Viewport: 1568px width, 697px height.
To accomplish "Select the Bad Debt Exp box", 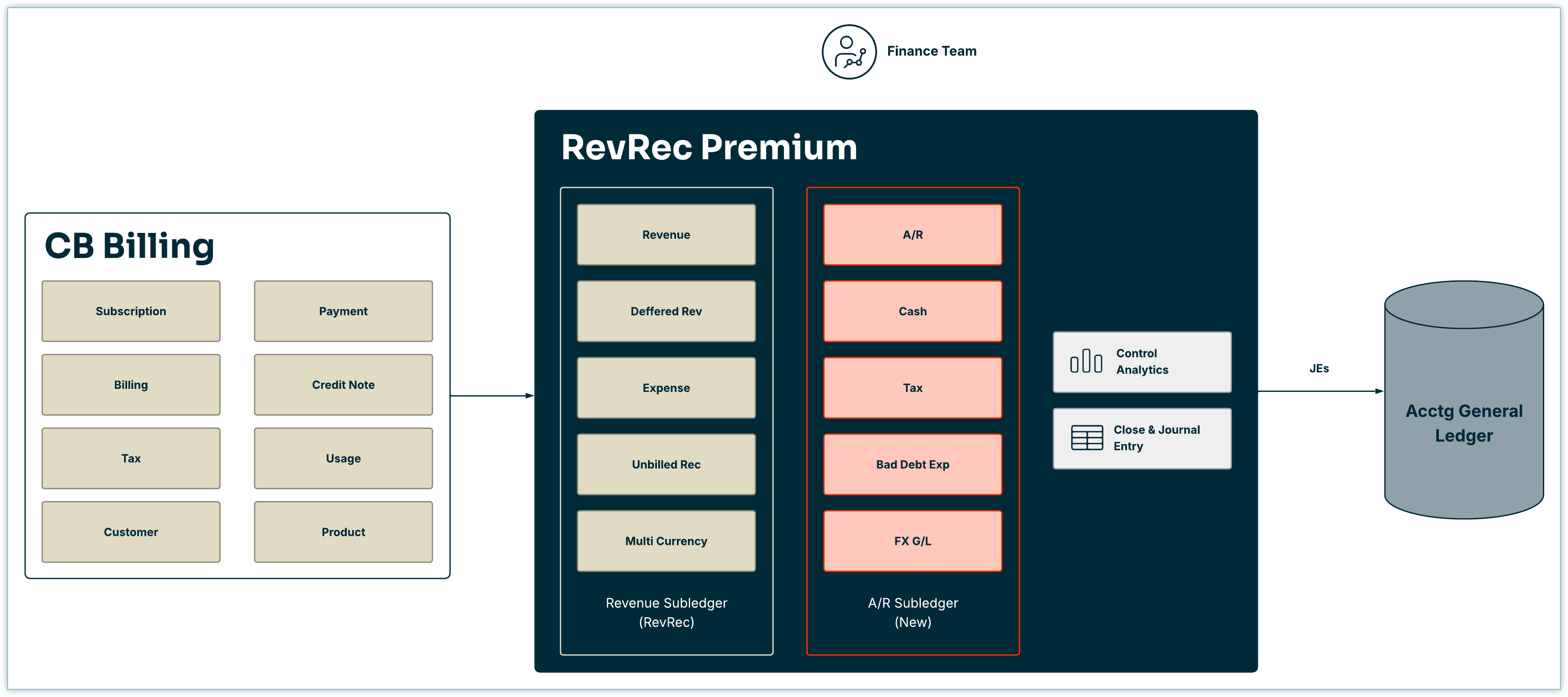I will point(912,465).
